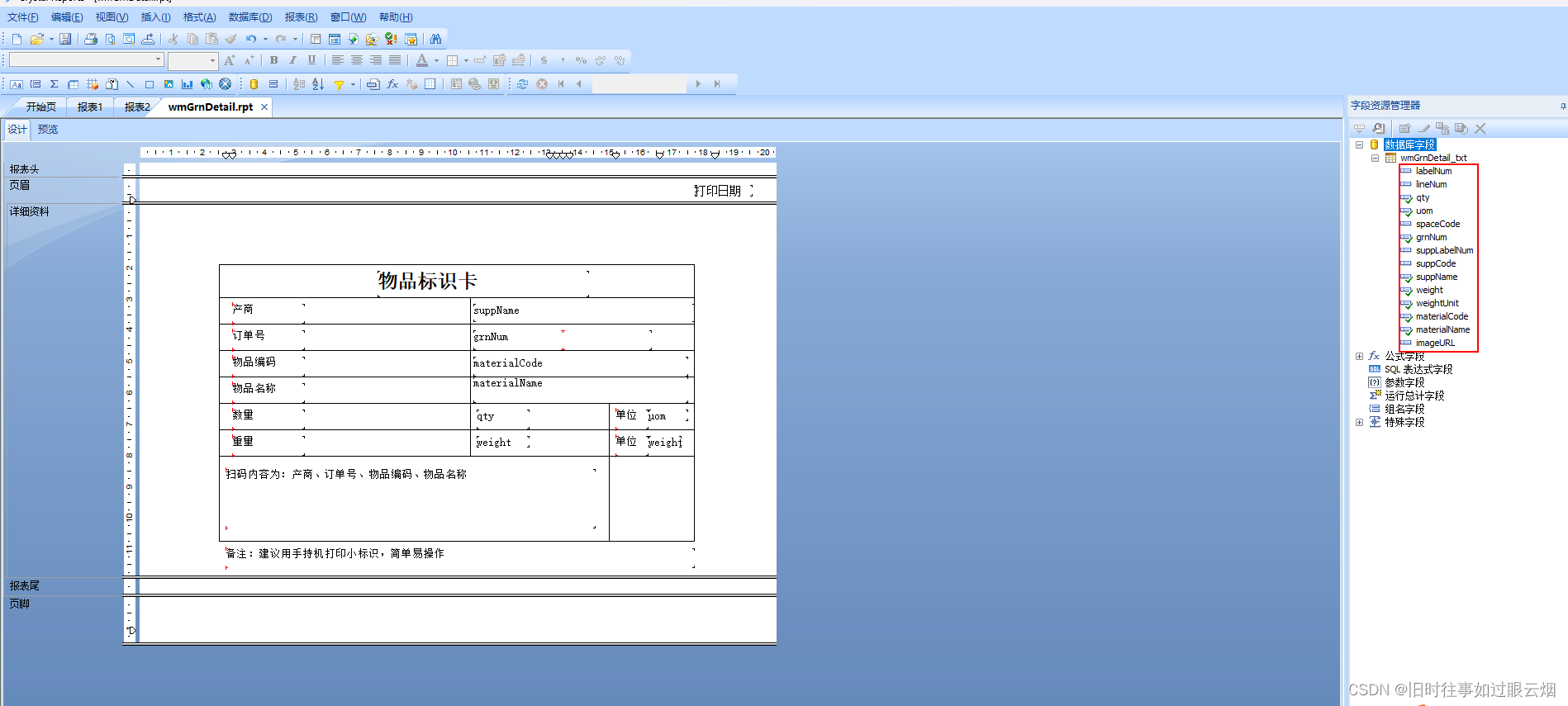The image size is (1568, 706).
Task: Toggle align center
Action: pyautogui.click(x=356, y=60)
